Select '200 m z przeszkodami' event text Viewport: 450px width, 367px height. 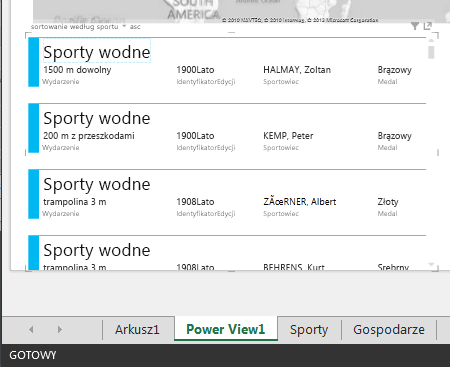pyautogui.click(x=89, y=136)
